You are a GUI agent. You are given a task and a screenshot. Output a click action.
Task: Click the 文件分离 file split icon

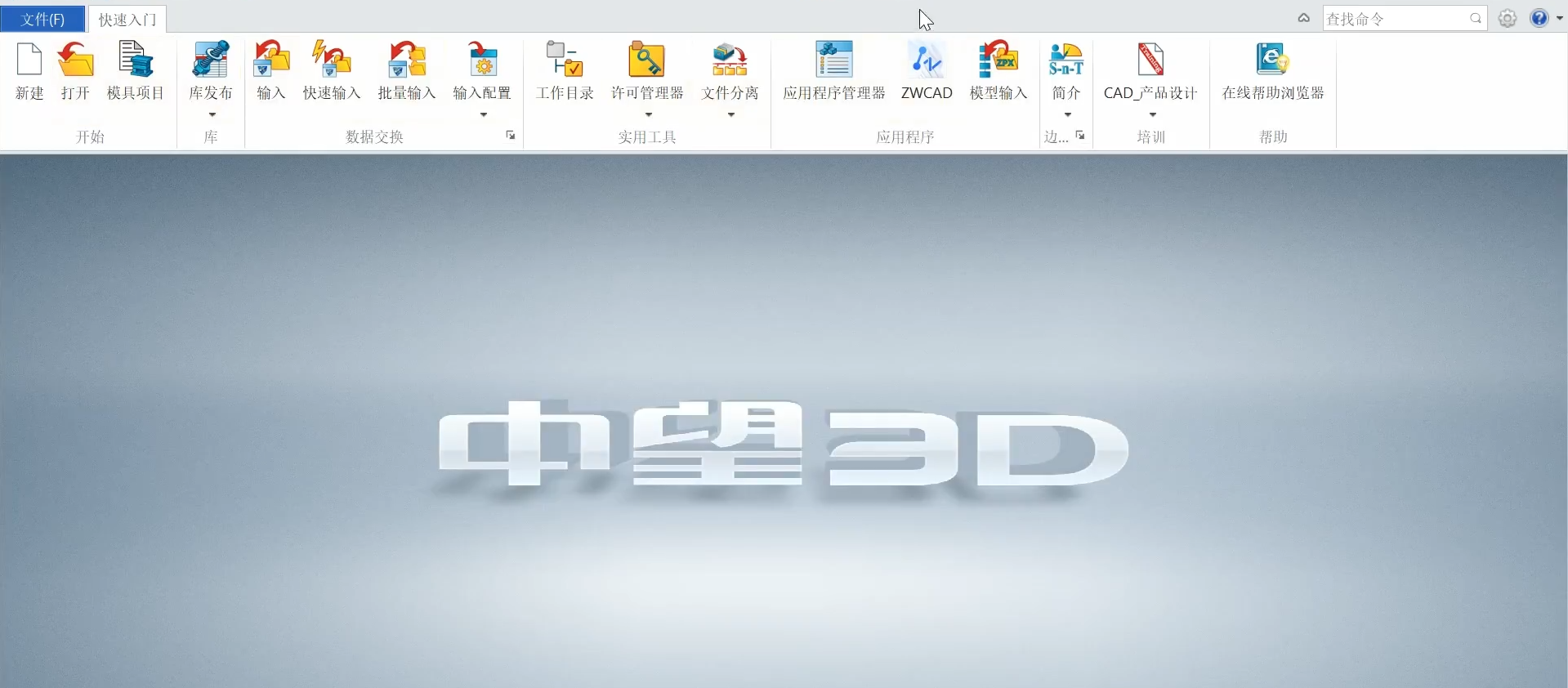click(730, 60)
